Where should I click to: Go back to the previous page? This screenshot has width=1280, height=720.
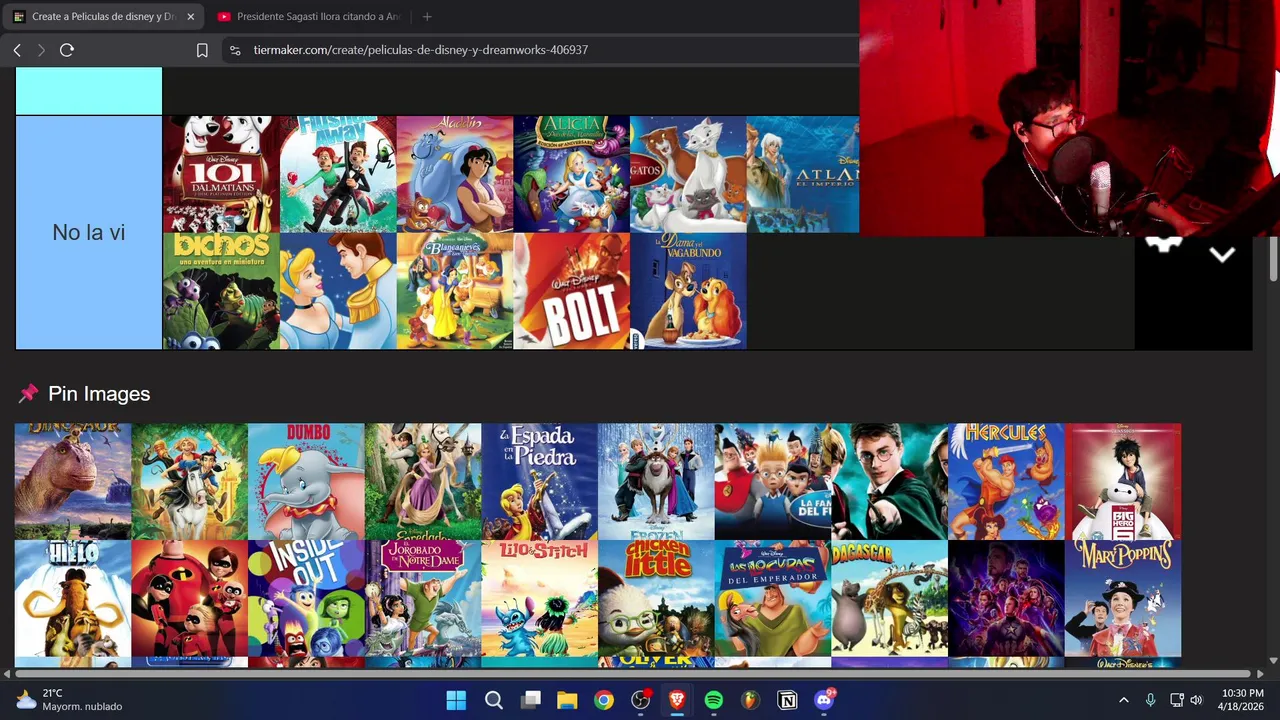pos(17,50)
